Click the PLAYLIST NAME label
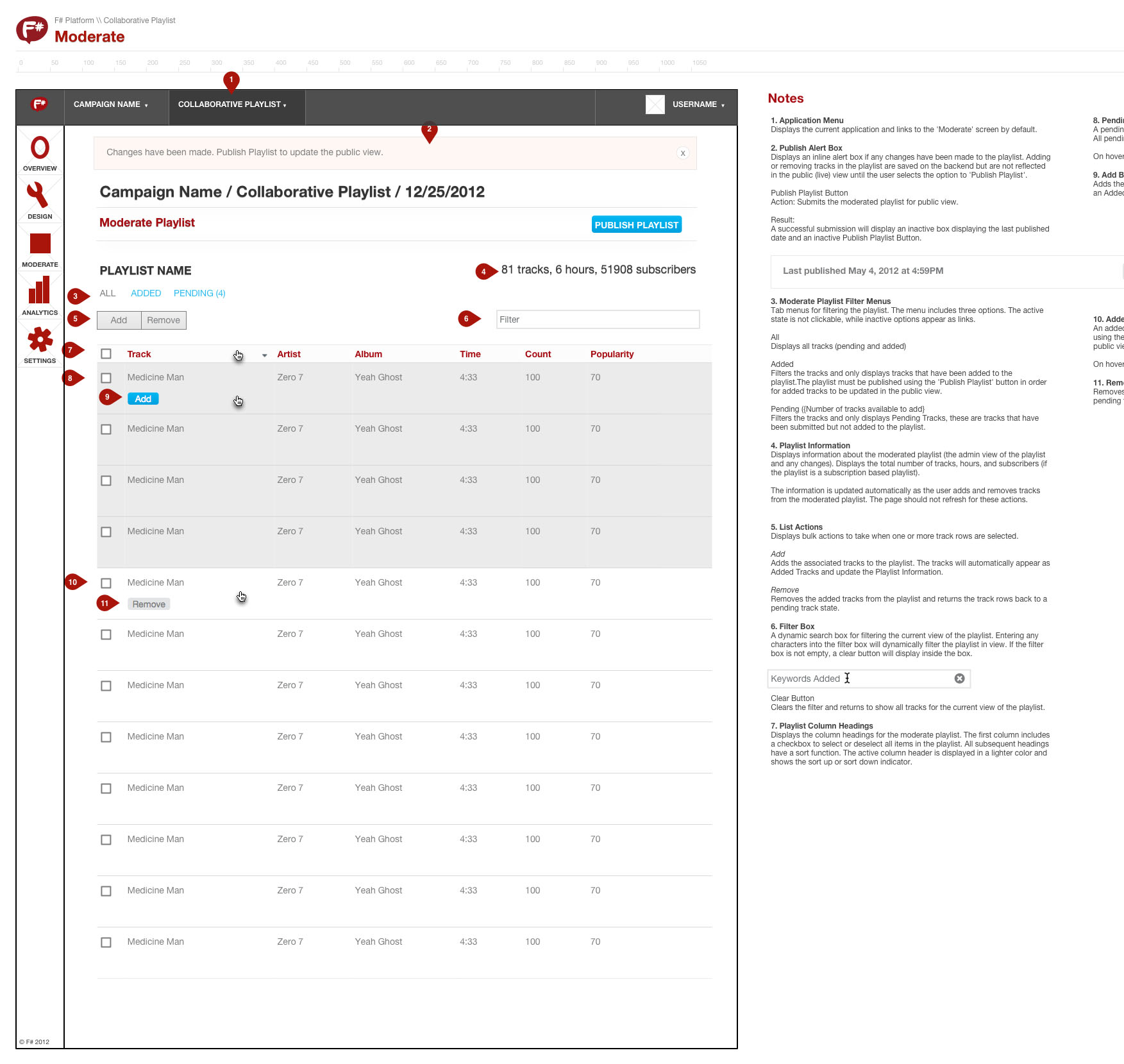 146,271
